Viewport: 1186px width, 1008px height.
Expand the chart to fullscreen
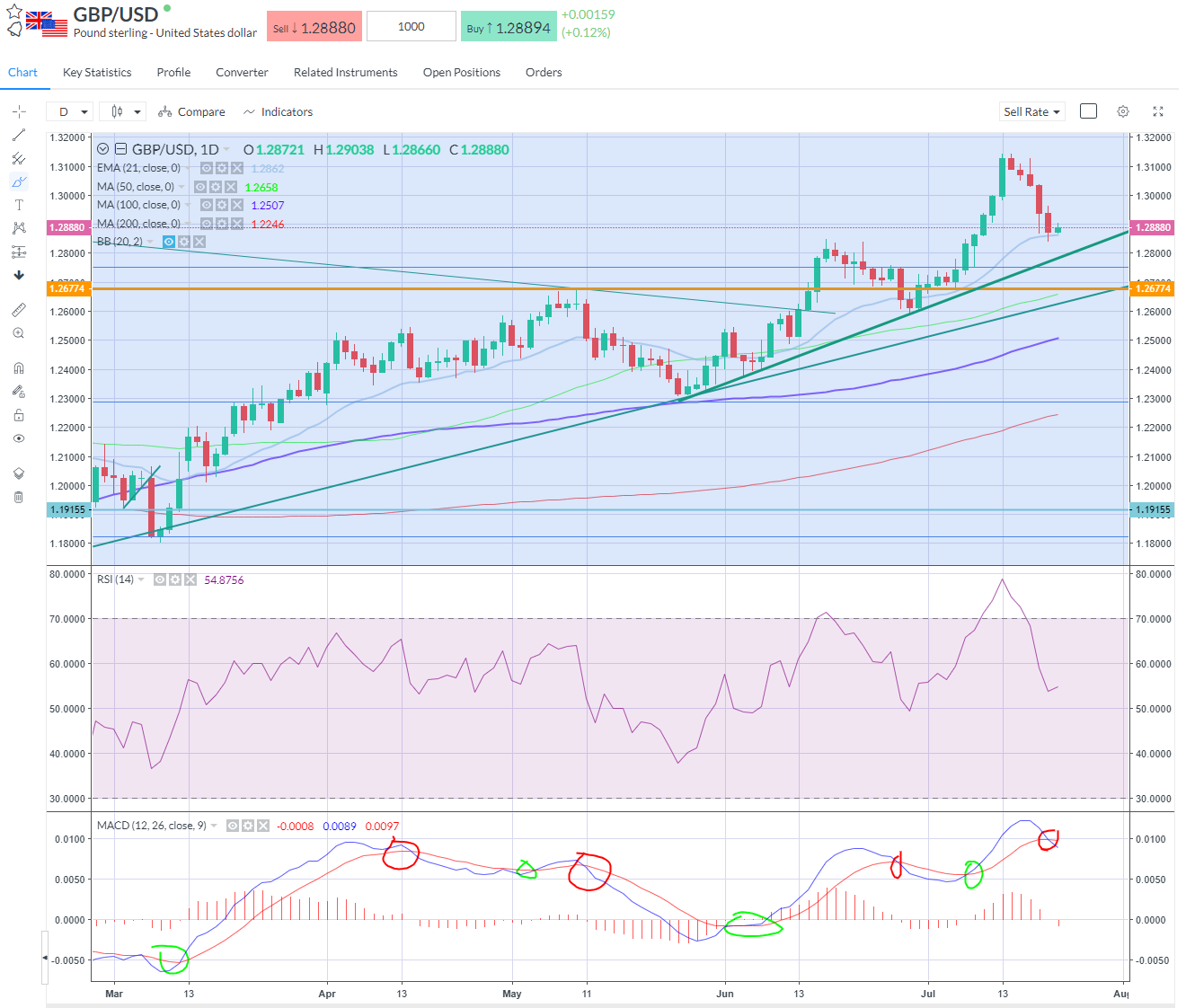[x=1158, y=111]
